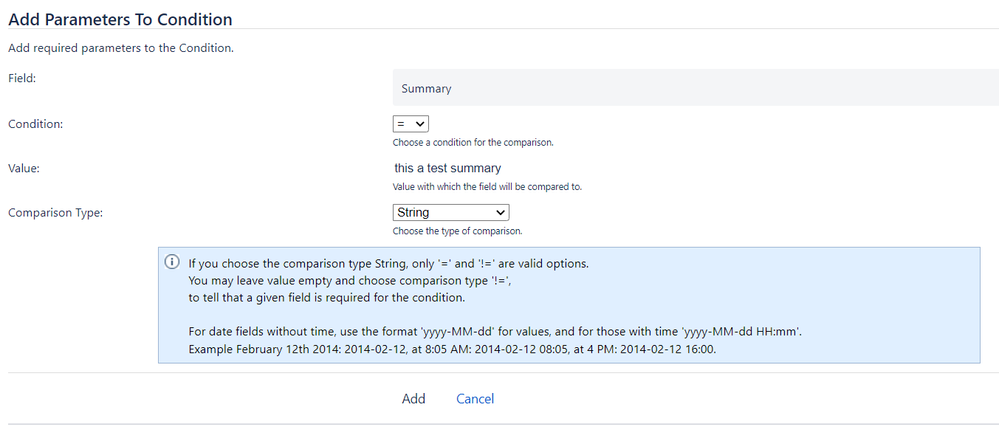
Task: Click 'Choose a condition for the comparison' hint
Action: (x=473, y=143)
